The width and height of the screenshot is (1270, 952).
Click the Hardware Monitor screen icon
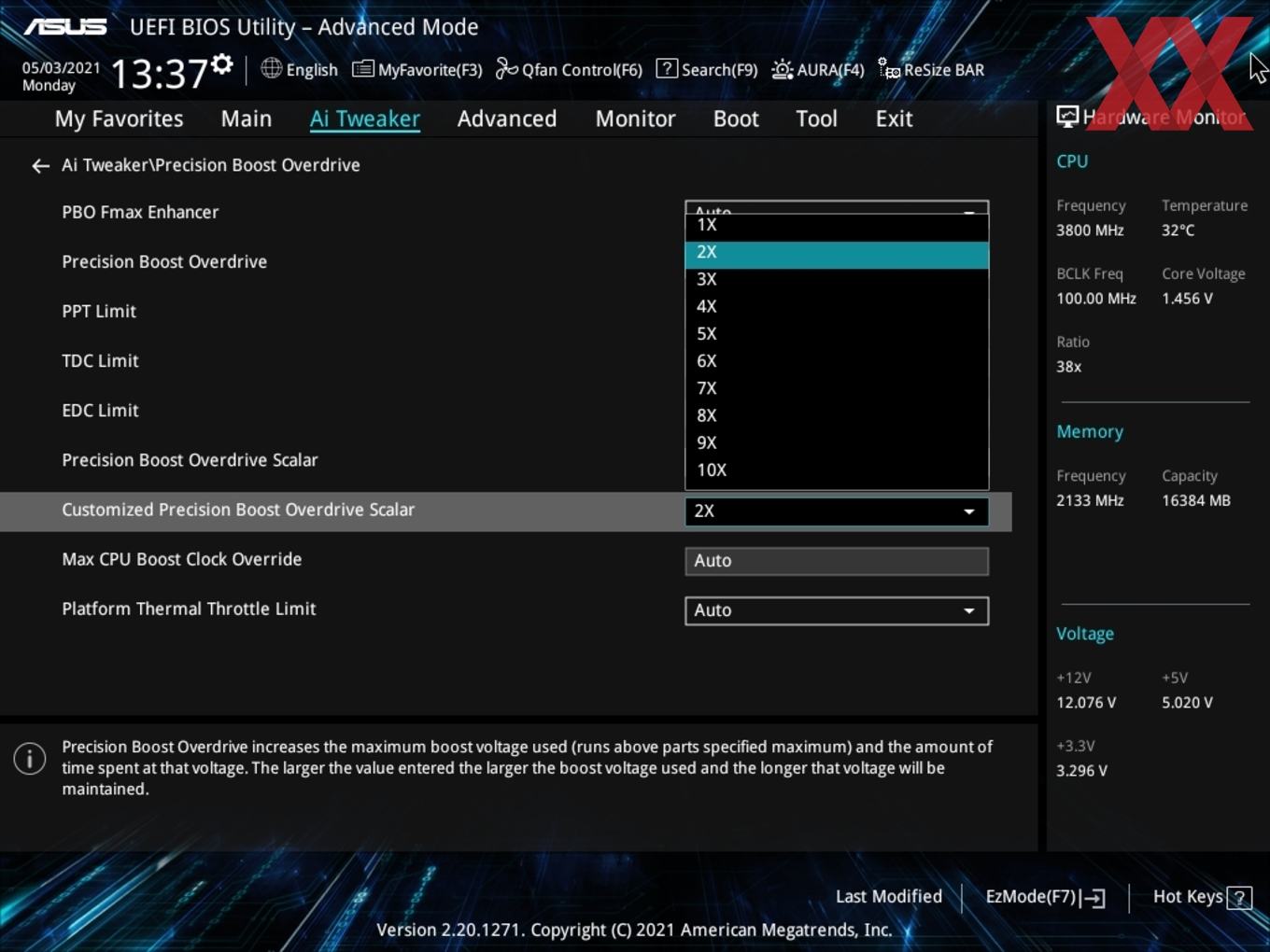click(1067, 117)
